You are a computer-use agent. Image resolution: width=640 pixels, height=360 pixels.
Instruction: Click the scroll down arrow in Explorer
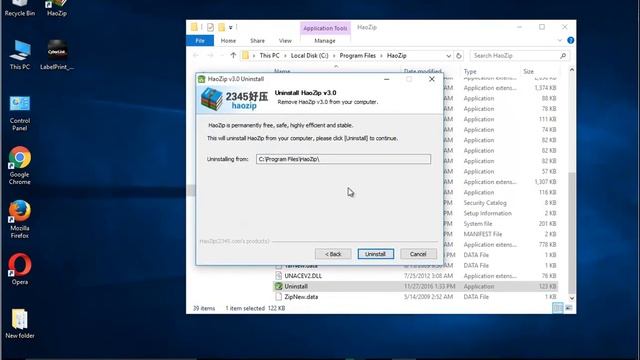pos(571,298)
